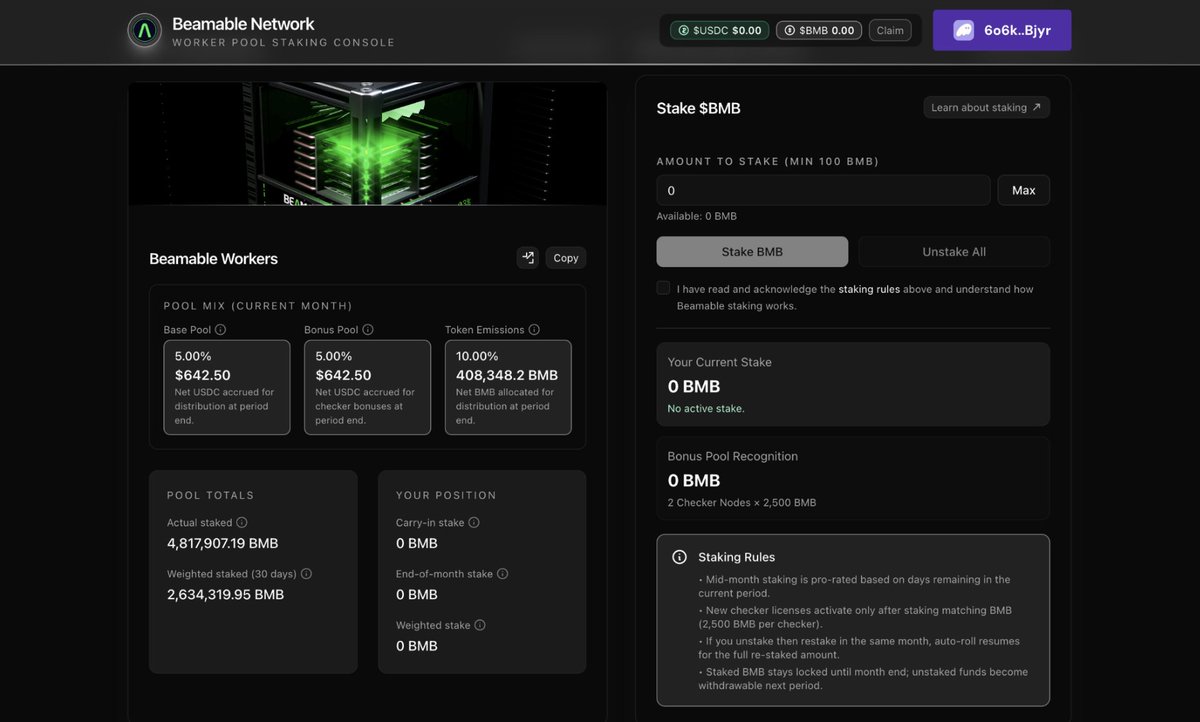Viewport: 1200px width, 722px height.
Task: Click the $BMB 0.00 balance pill
Action: pyautogui.click(x=820, y=30)
